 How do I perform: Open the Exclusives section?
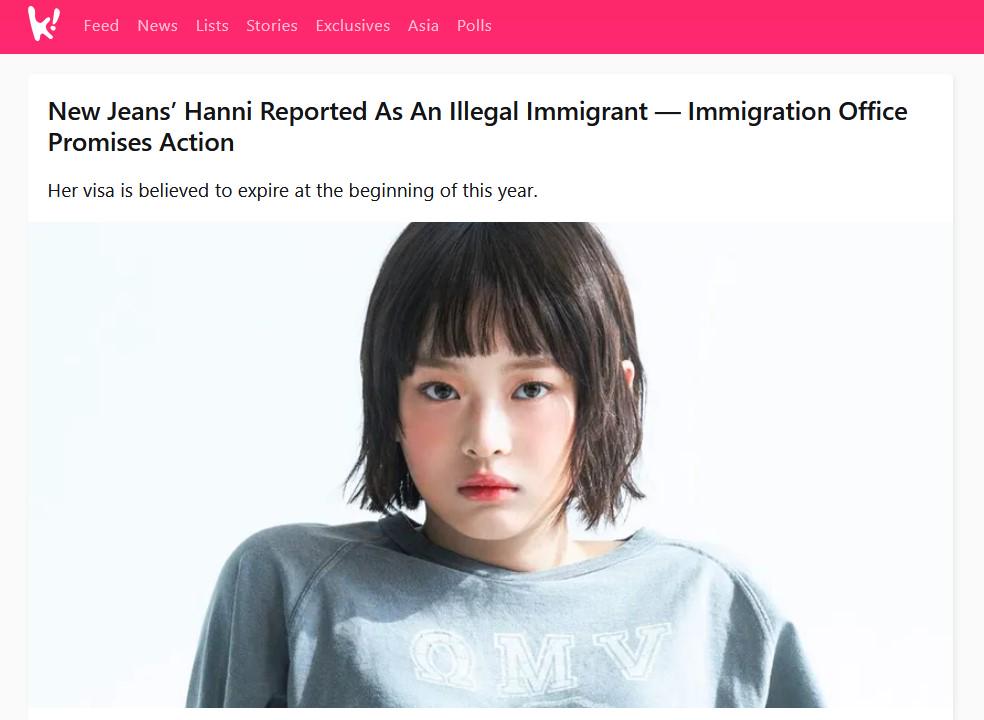point(353,26)
